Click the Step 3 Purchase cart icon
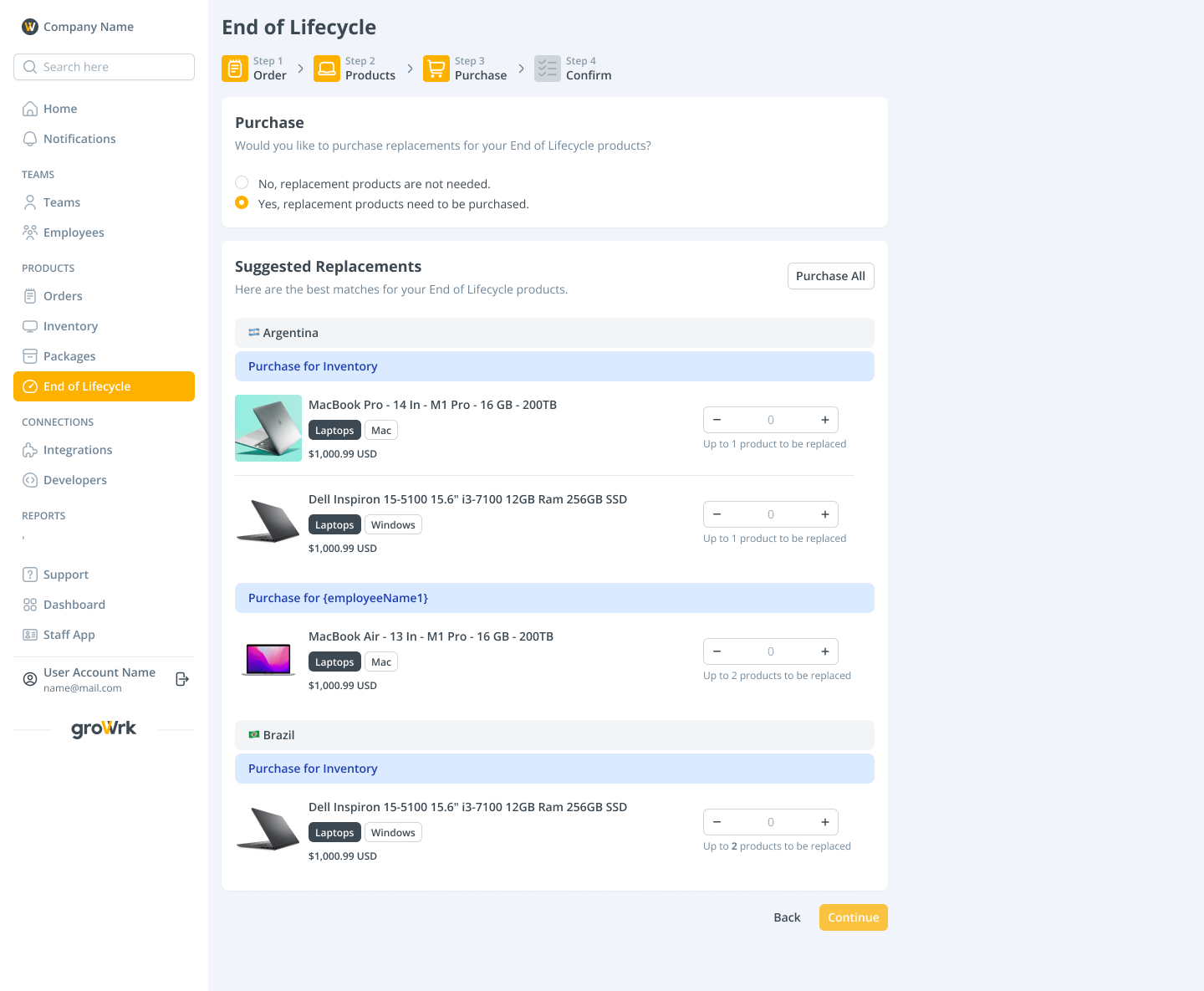 tap(436, 69)
